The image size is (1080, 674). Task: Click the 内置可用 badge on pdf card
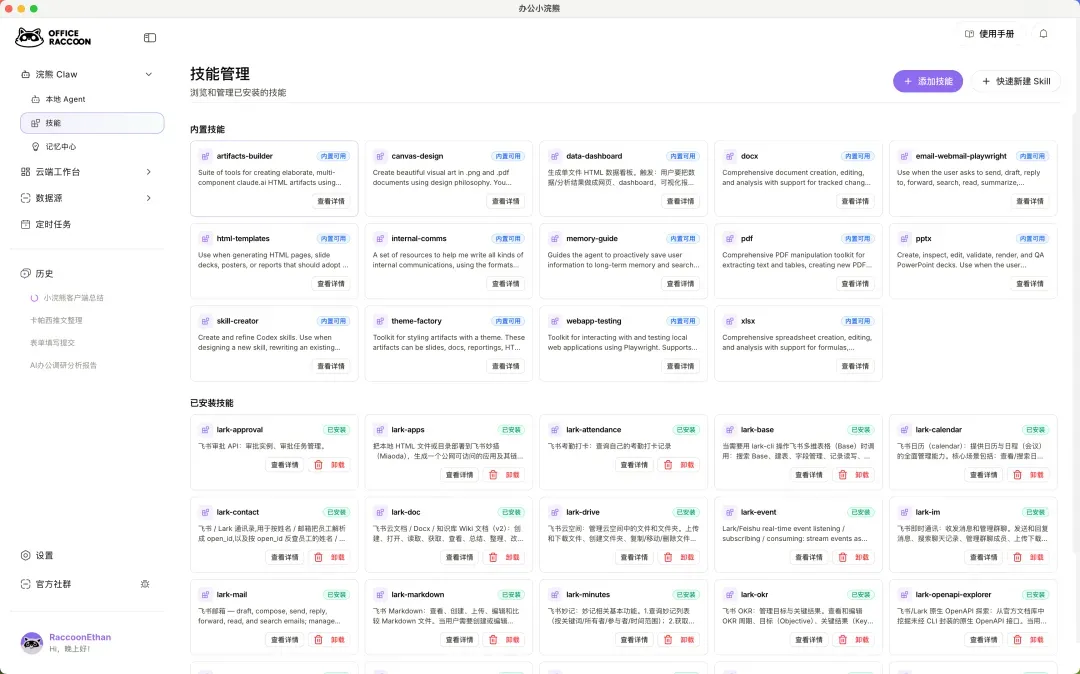pyautogui.click(x=858, y=239)
